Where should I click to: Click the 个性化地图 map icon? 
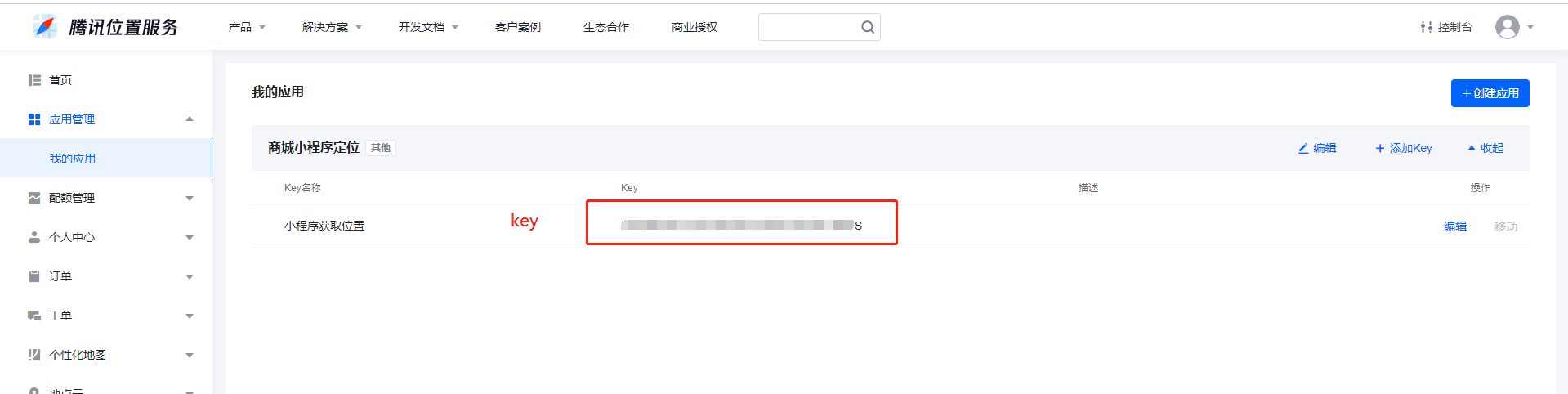click(x=34, y=355)
